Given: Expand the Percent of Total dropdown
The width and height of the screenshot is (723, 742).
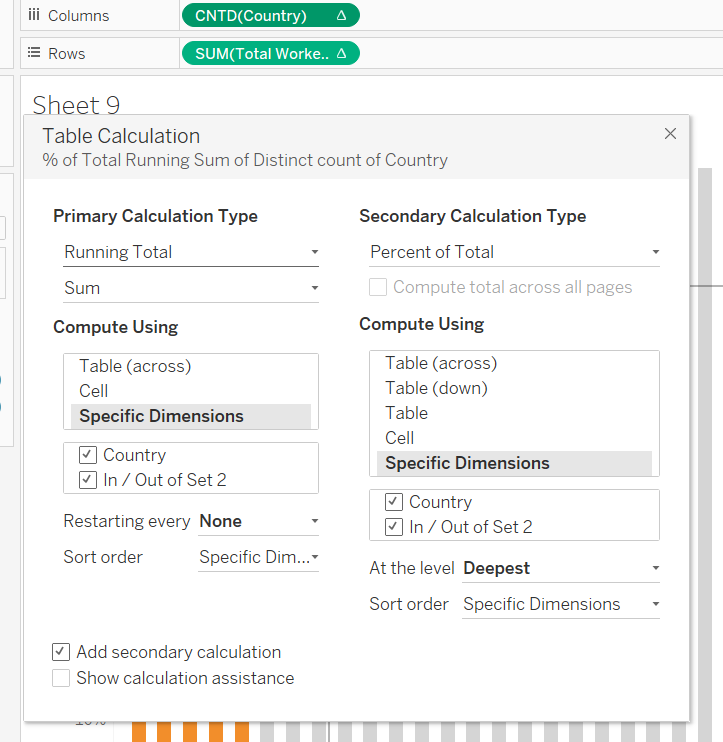Looking at the screenshot, I should click(x=514, y=252).
